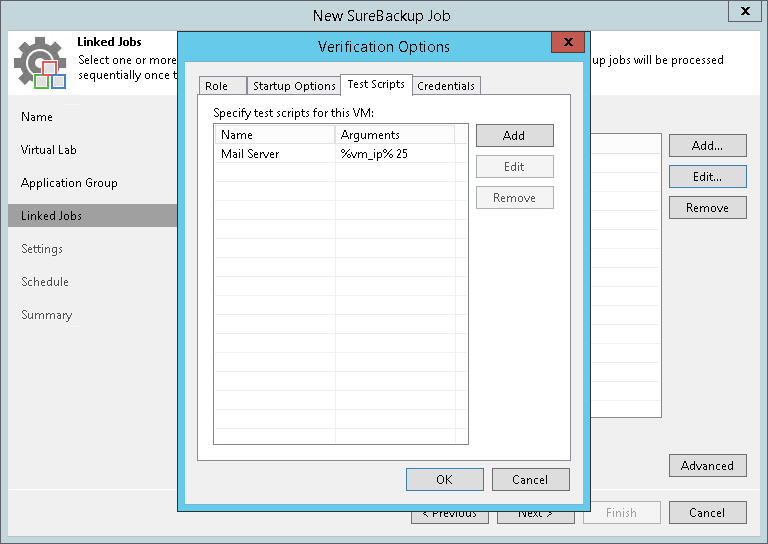Close the Verification Options dialog
Viewport: 768px width, 544px height.
pos(568,42)
